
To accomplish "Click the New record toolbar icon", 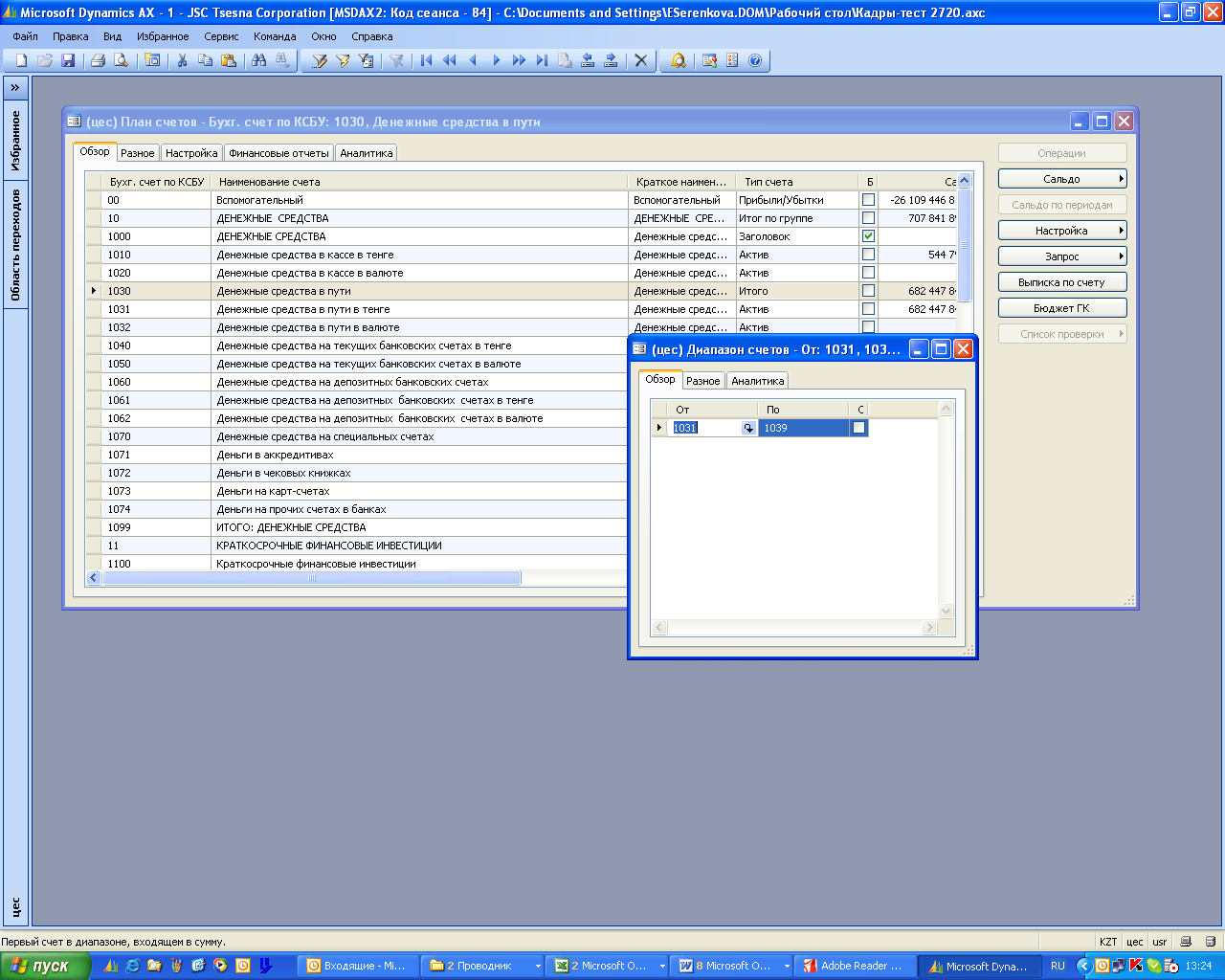I will coord(21,60).
